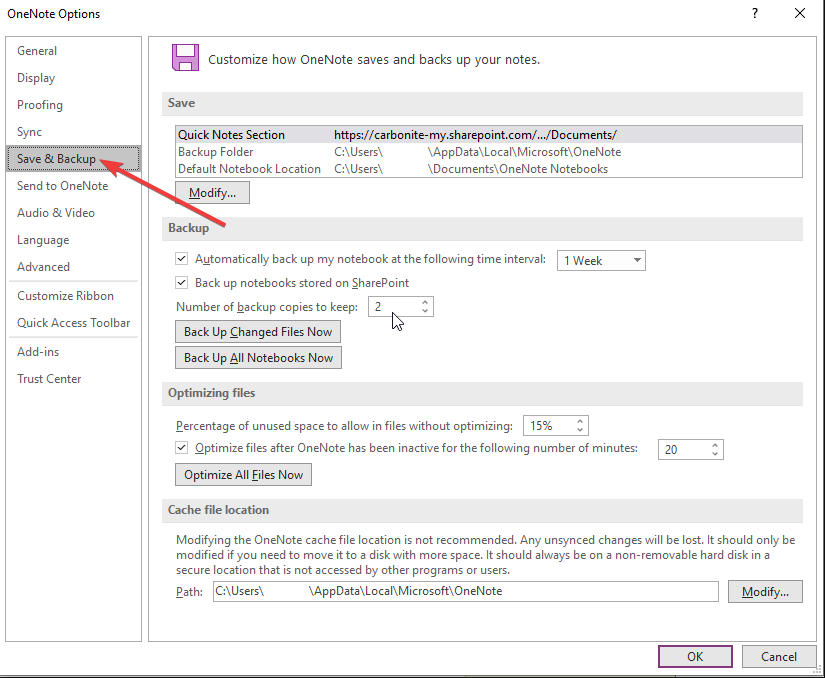Confirm settings with the OK button
Image resolution: width=825 pixels, height=678 pixels.
tap(695, 656)
